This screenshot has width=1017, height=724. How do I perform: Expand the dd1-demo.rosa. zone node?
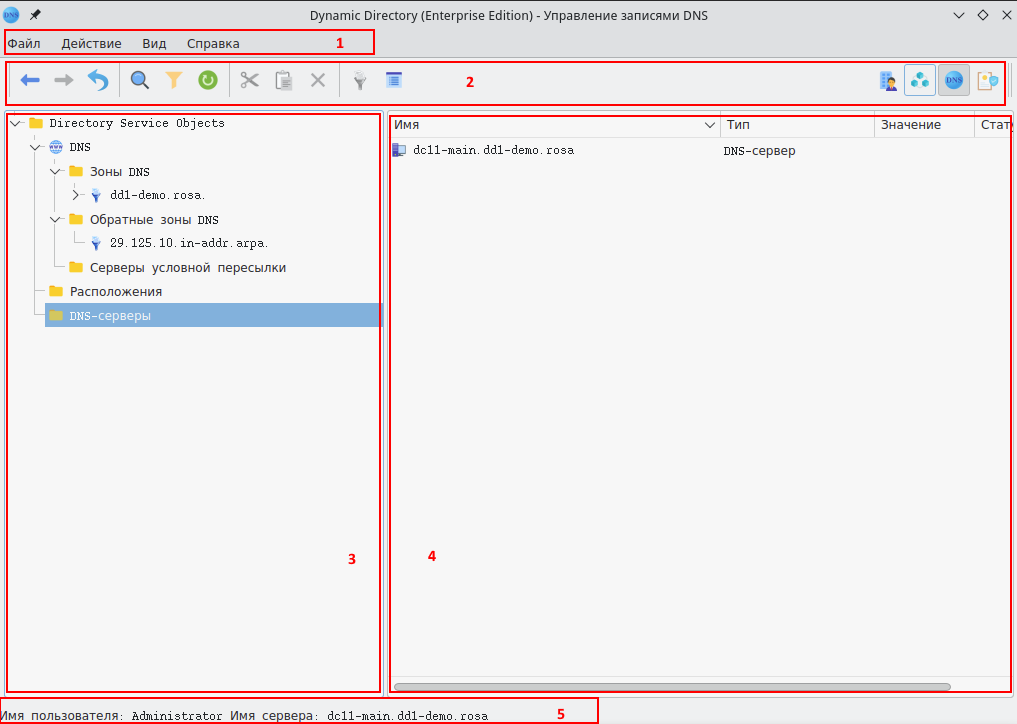(x=76, y=195)
